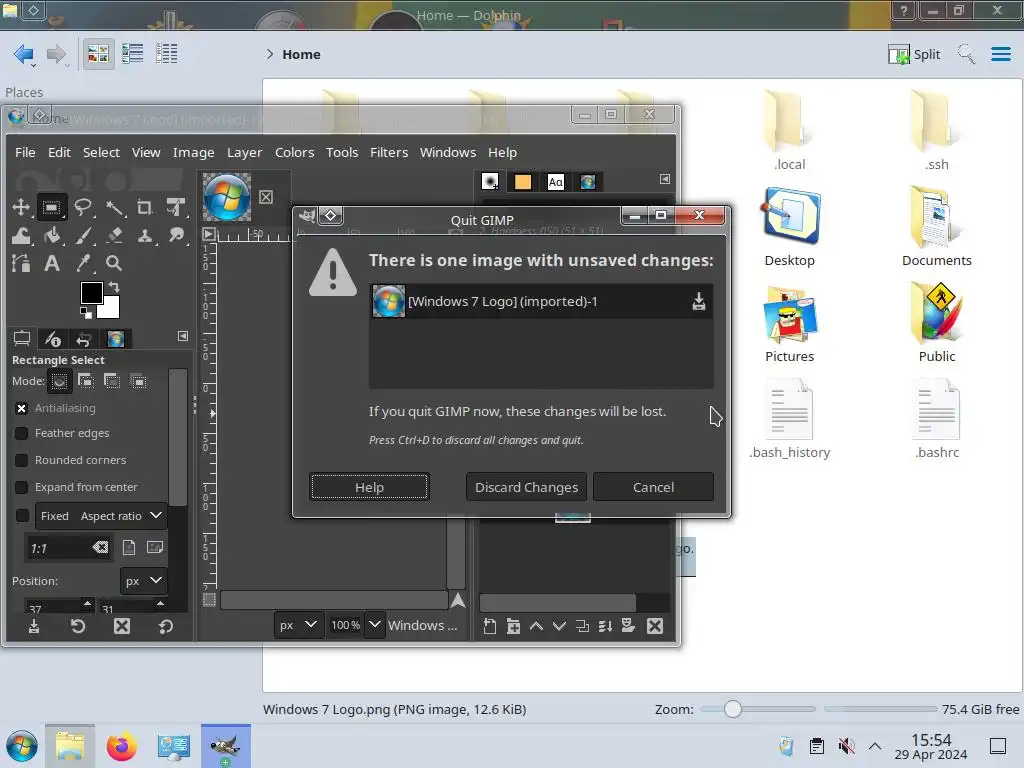The height and width of the screenshot is (768, 1024).
Task: Open Dolphin hamburger menu
Action: [x=1000, y=54]
